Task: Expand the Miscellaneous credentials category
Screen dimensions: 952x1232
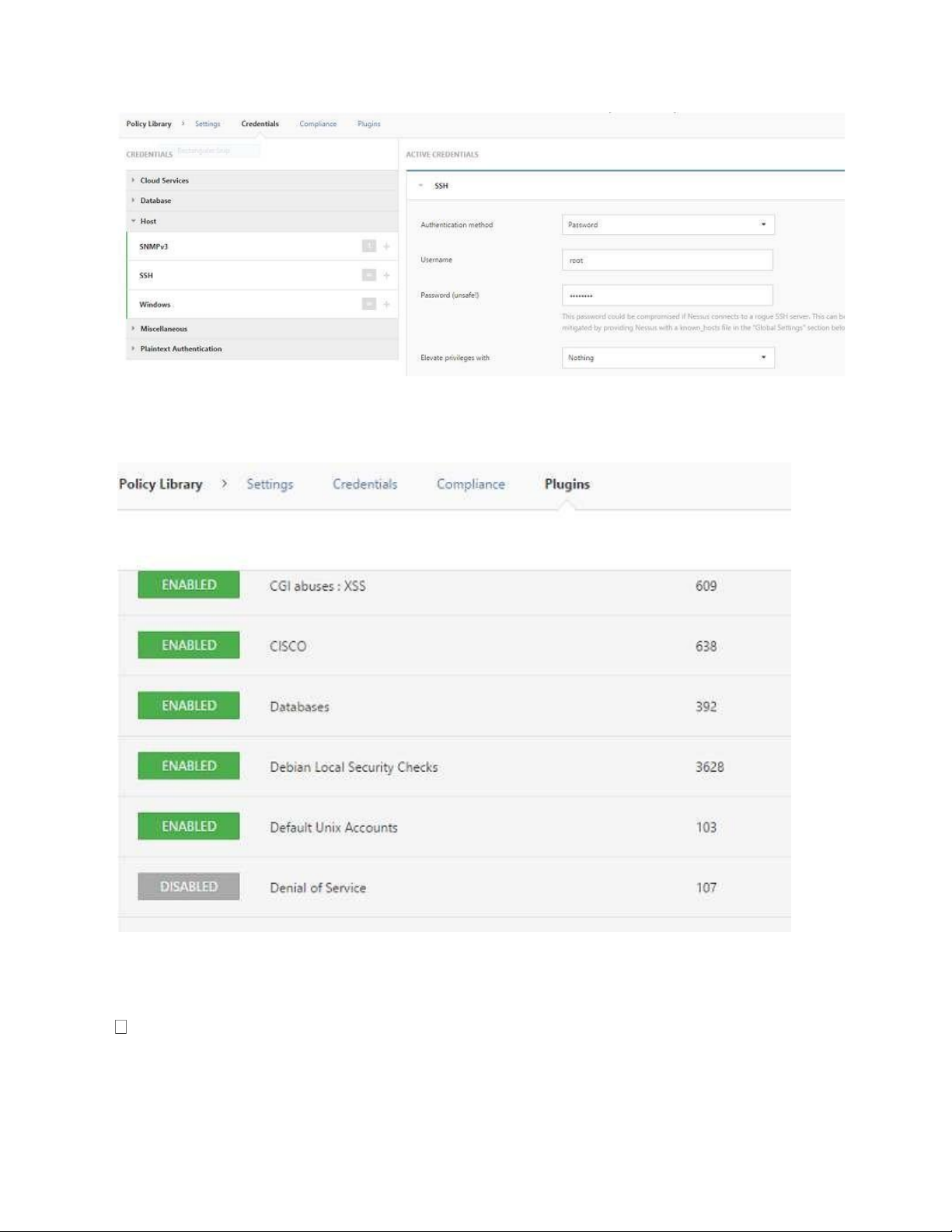Action: coord(262,329)
